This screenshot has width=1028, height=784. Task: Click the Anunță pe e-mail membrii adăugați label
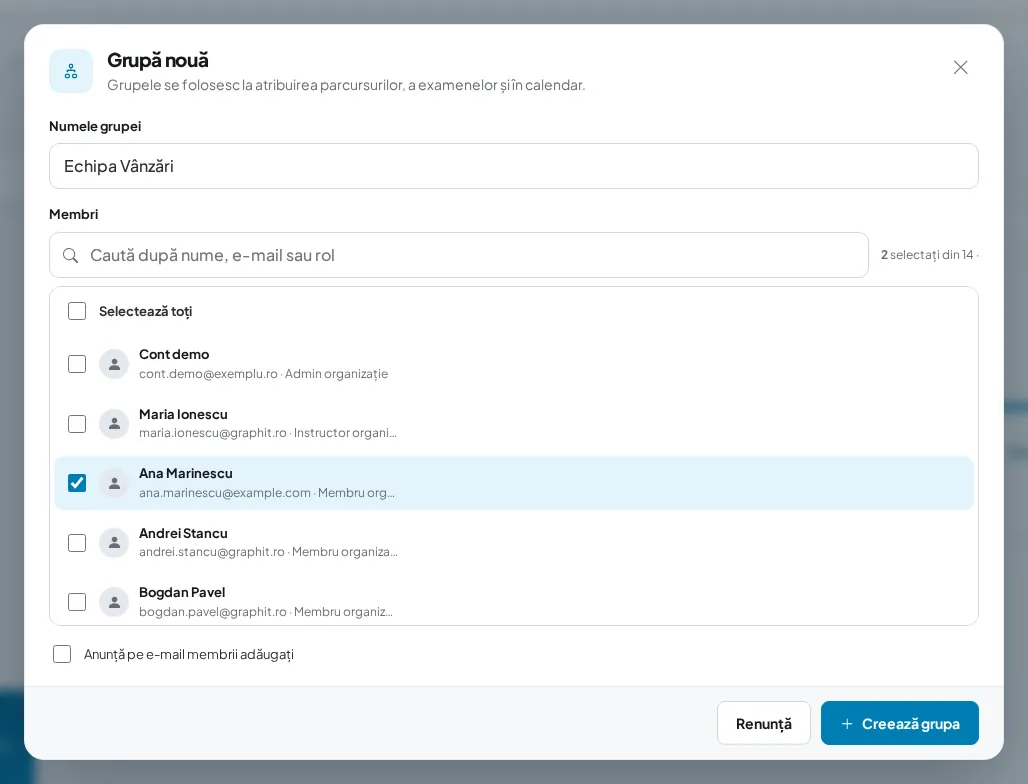189,654
